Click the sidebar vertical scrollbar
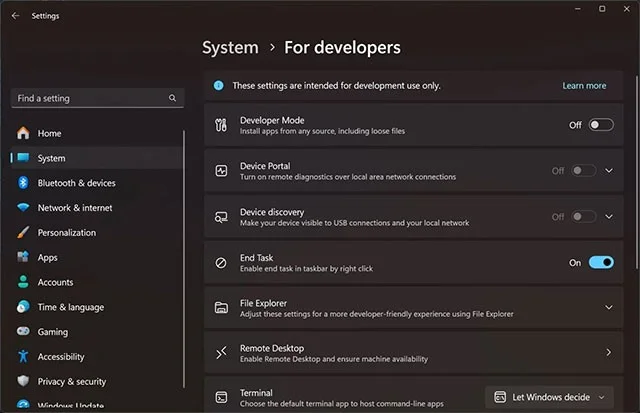This screenshot has height=413, width=640. tap(184, 259)
